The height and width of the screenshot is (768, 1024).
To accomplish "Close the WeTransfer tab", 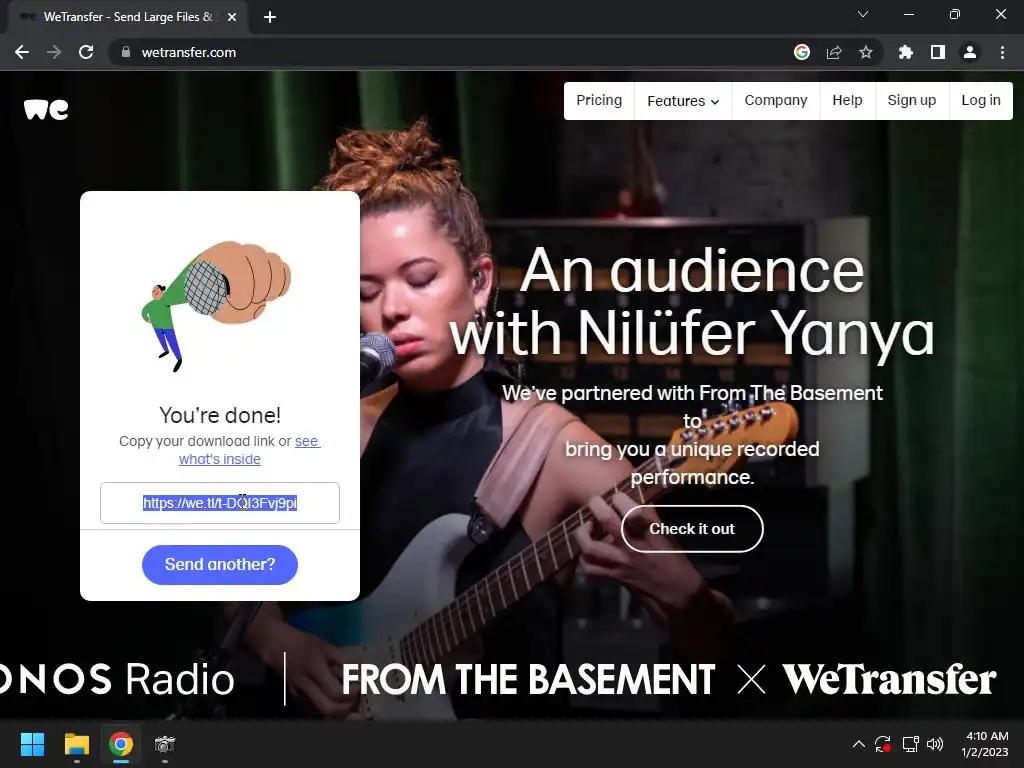I will click(x=232, y=17).
